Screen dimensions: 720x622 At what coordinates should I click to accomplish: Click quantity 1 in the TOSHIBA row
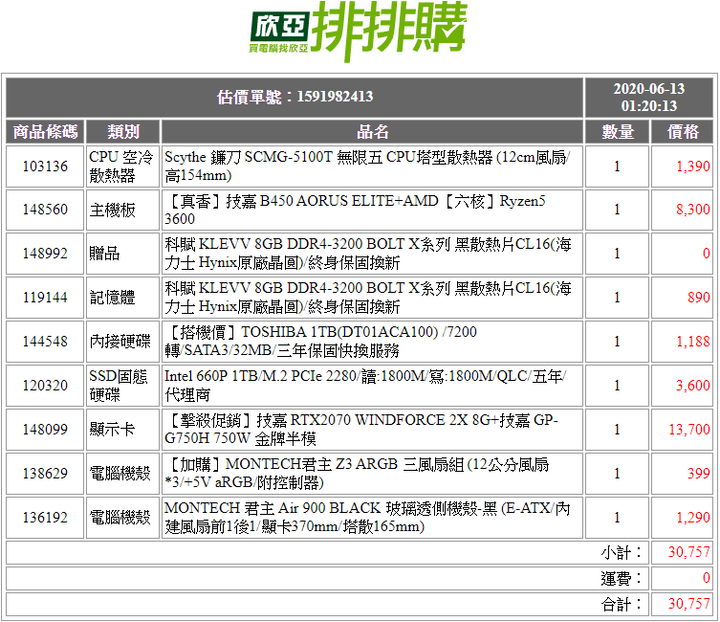[x=617, y=342]
